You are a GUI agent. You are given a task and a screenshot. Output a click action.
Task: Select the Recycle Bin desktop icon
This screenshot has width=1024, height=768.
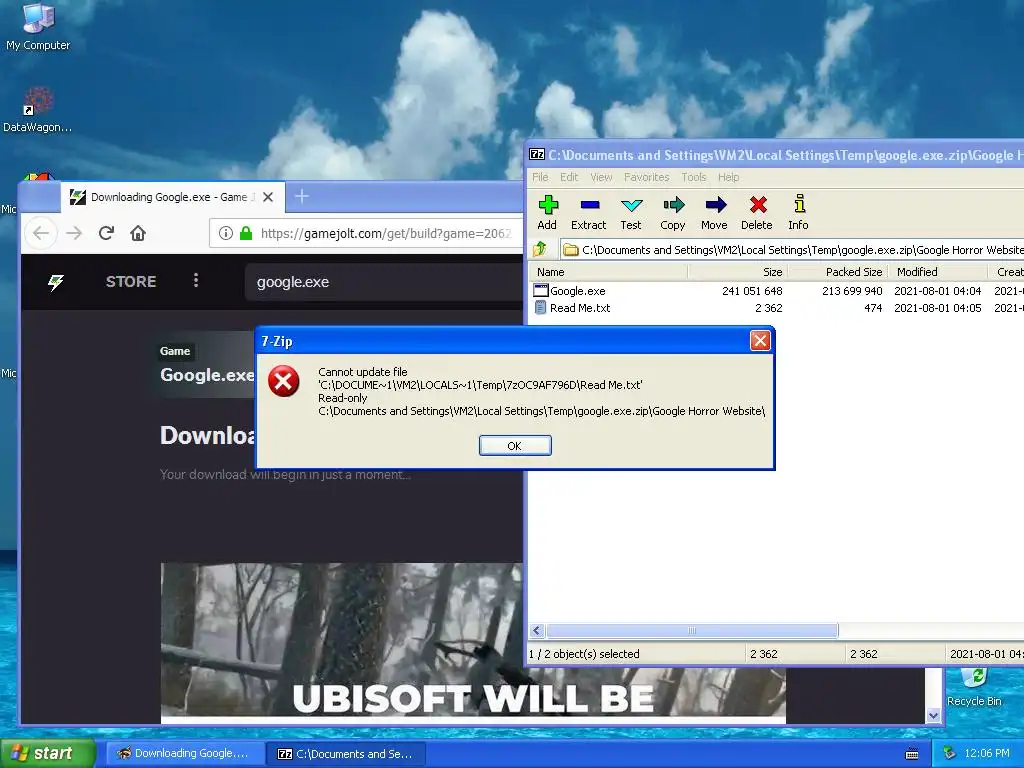pyautogui.click(x=974, y=687)
